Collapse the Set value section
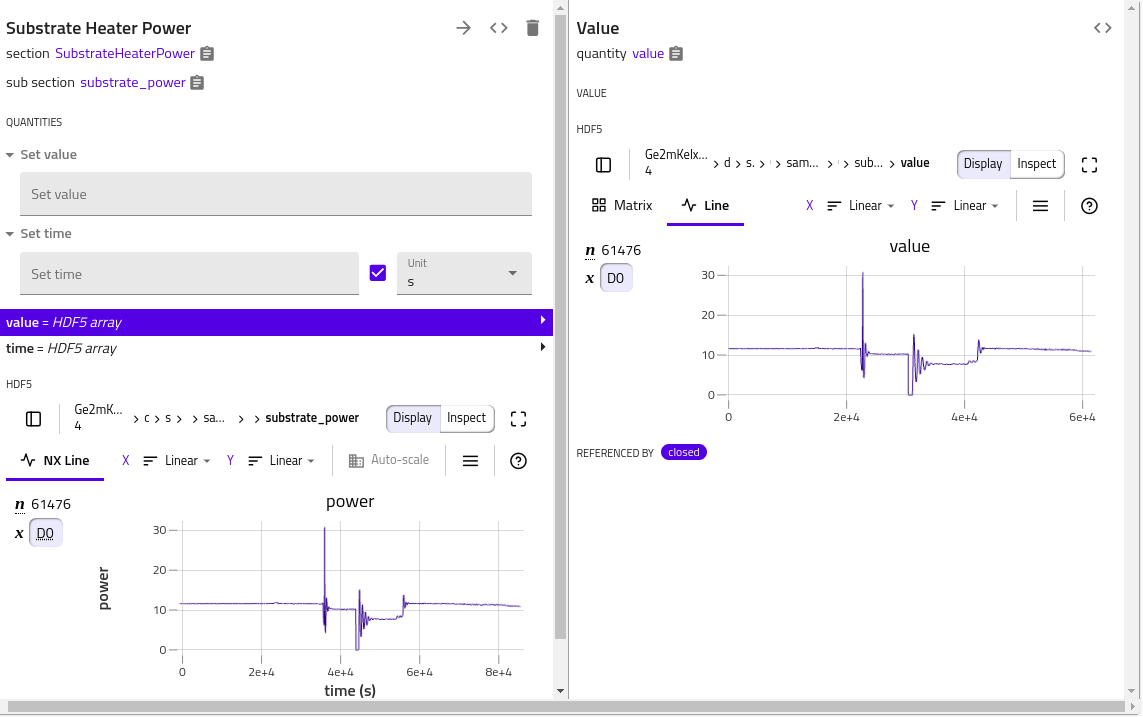Image resolution: width=1143 pixels, height=717 pixels. tap(10, 155)
